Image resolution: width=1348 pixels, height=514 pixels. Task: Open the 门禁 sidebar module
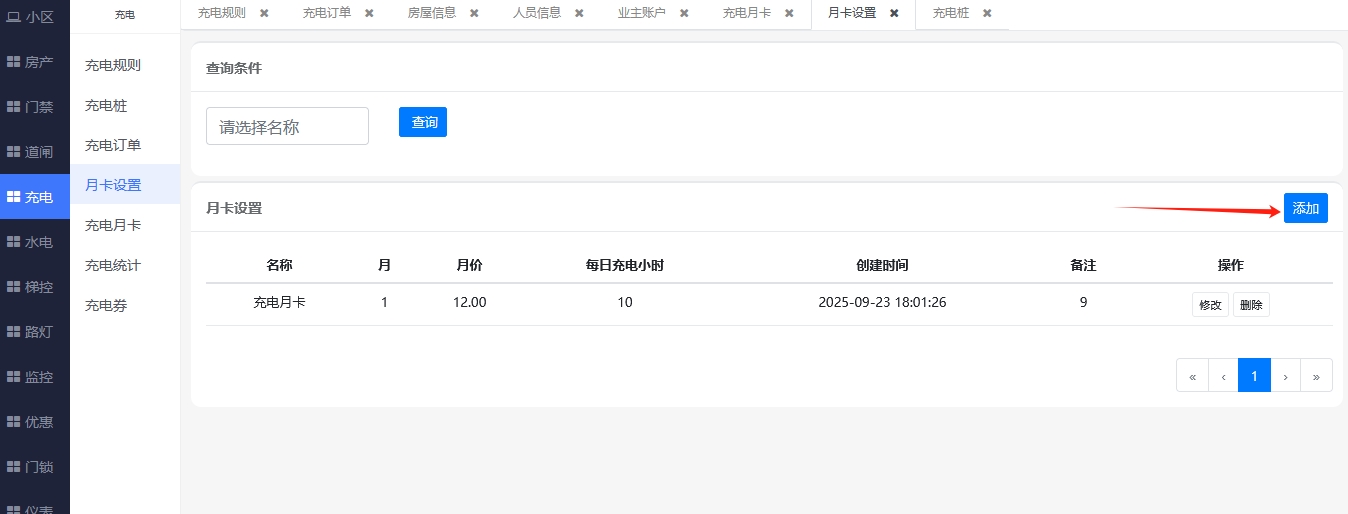(34, 107)
